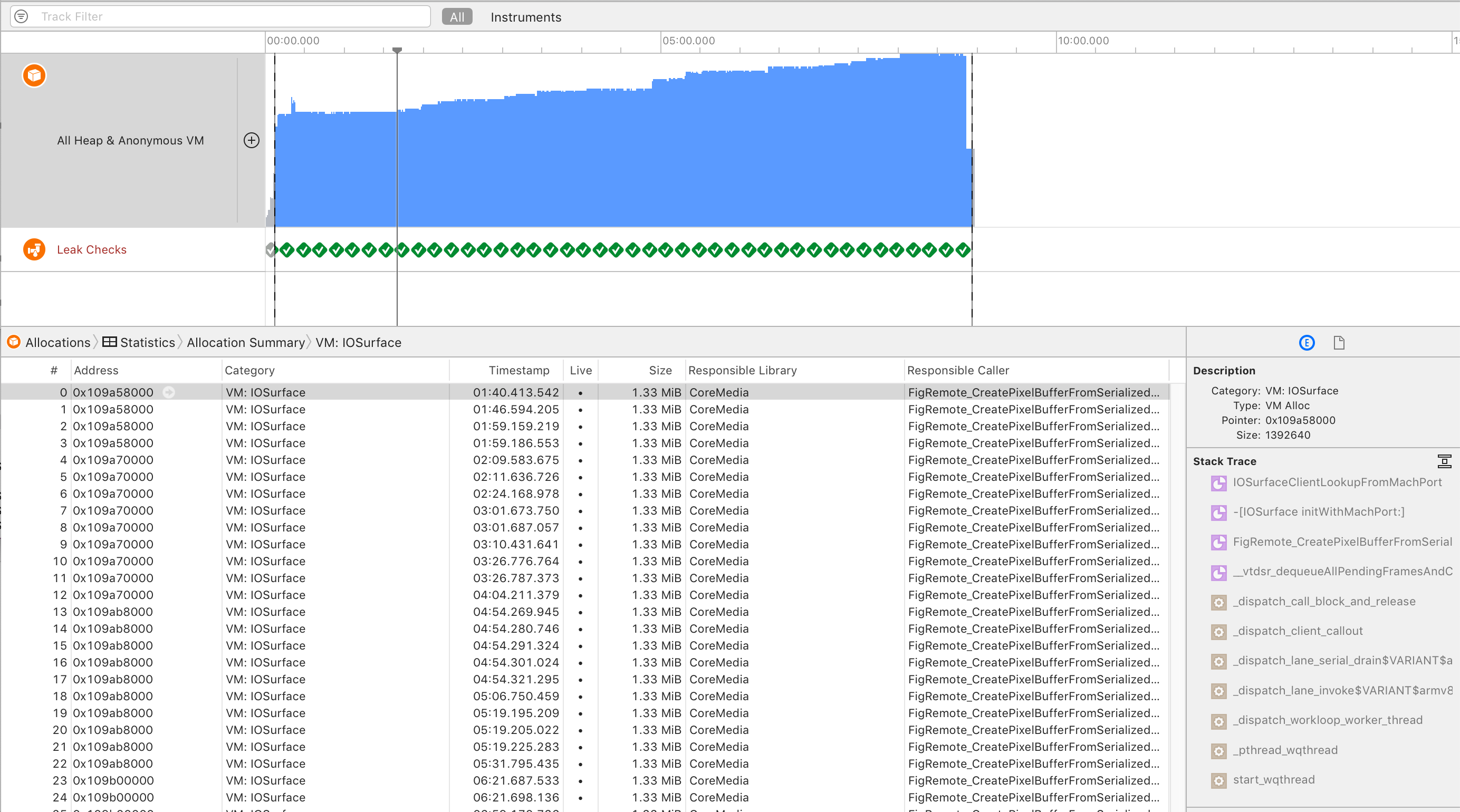The image size is (1460, 812).
Task: Open the Statistics breadcrumb menu
Action: pyautogui.click(x=147, y=343)
